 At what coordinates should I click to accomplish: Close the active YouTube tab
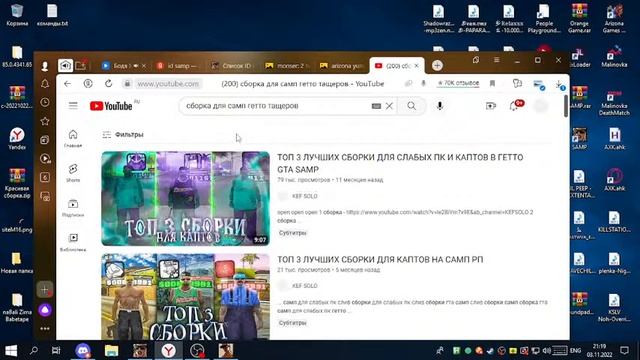point(416,65)
